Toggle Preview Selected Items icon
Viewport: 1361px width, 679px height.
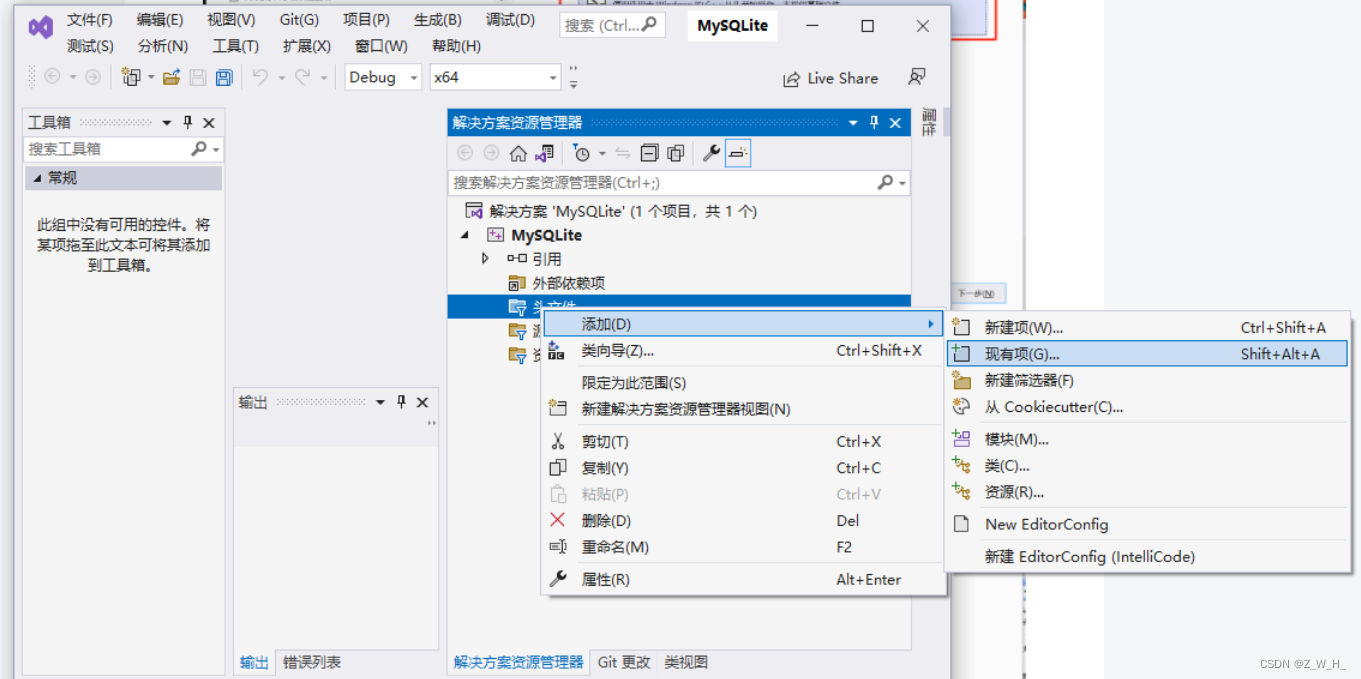pyautogui.click(x=738, y=153)
